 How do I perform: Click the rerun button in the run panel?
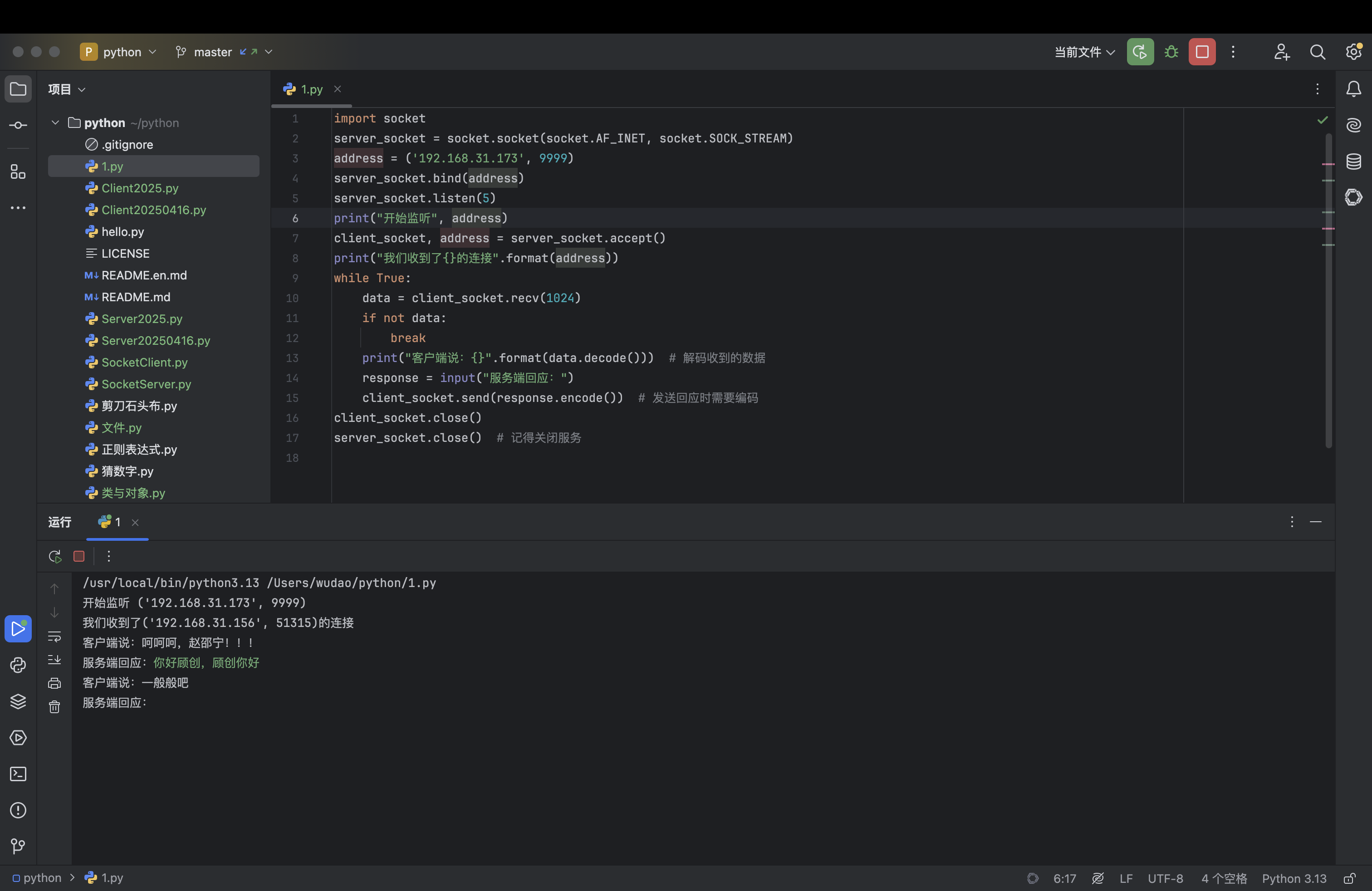click(x=55, y=556)
